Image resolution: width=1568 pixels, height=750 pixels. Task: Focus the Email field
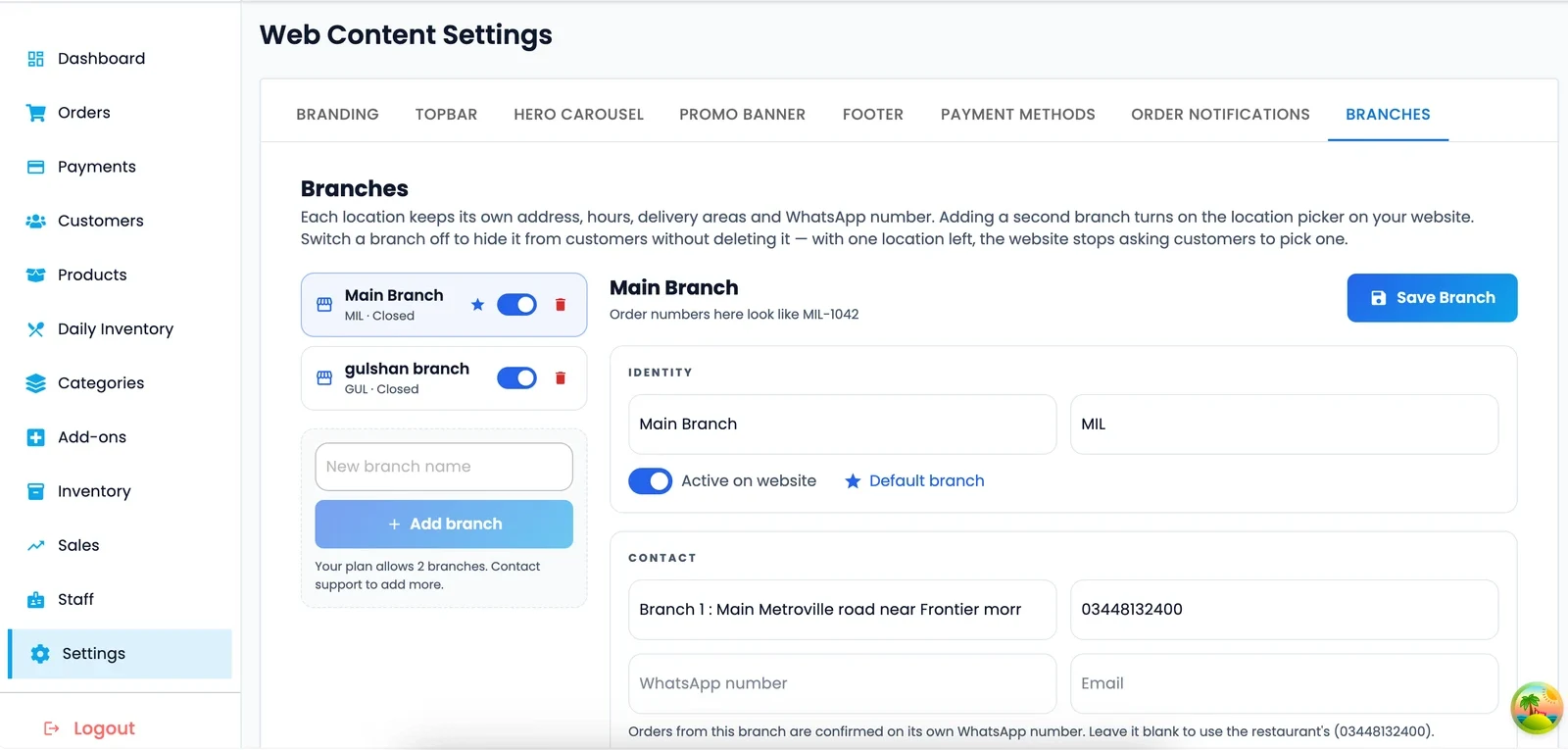pos(1284,683)
